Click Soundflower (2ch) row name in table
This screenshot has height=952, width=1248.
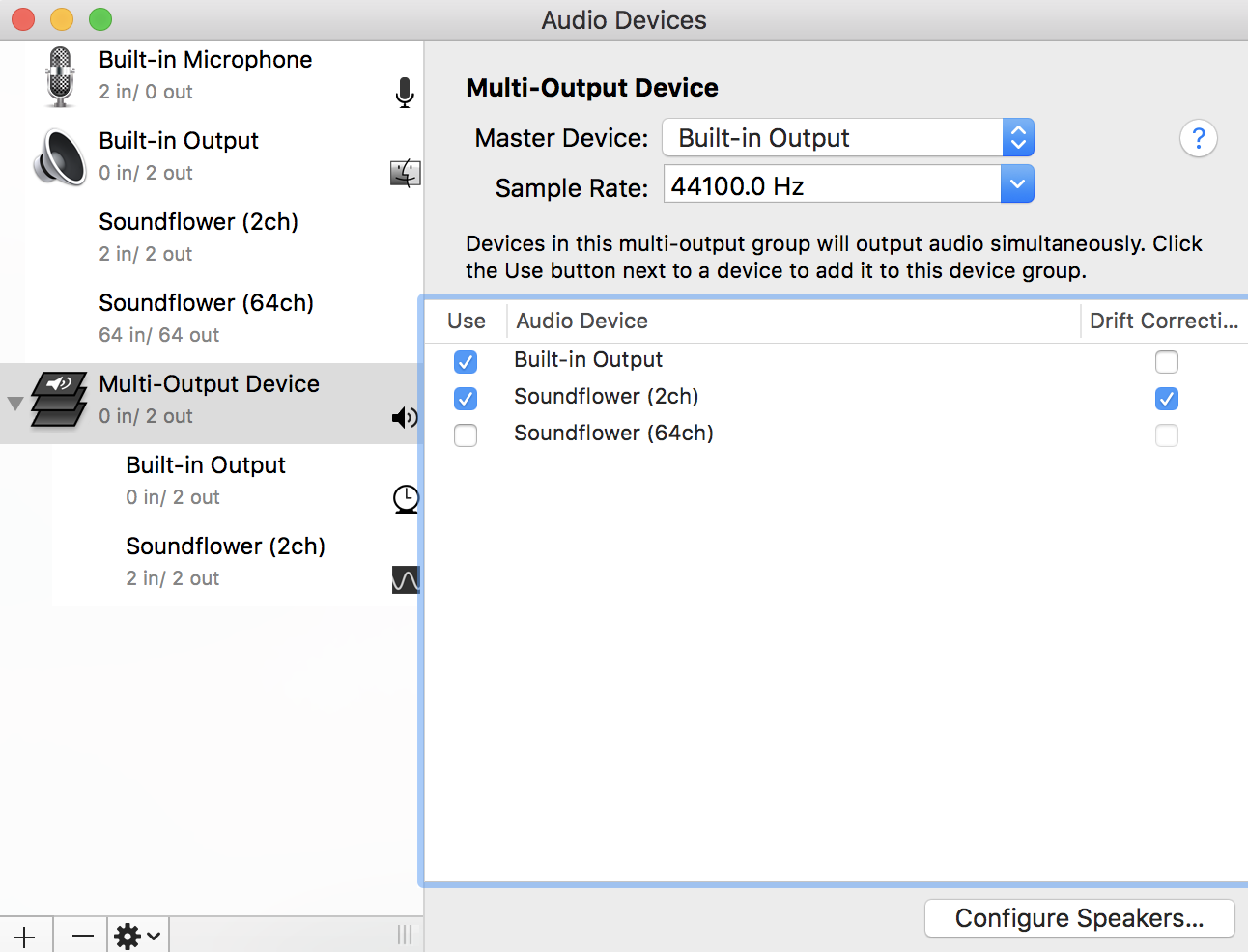(606, 397)
